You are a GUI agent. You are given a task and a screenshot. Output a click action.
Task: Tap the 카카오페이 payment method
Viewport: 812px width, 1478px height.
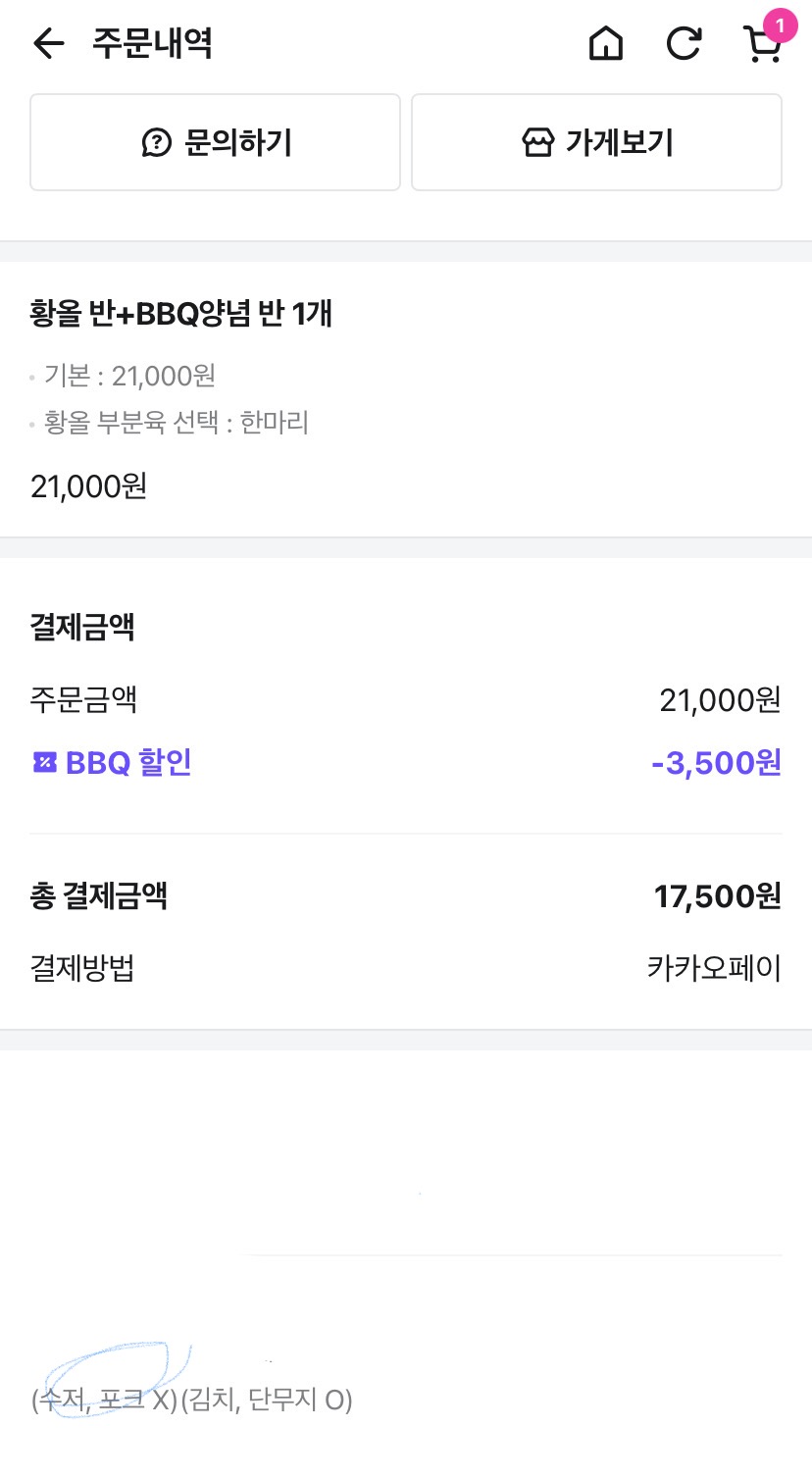pyautogui.click(x=714, y=968)
